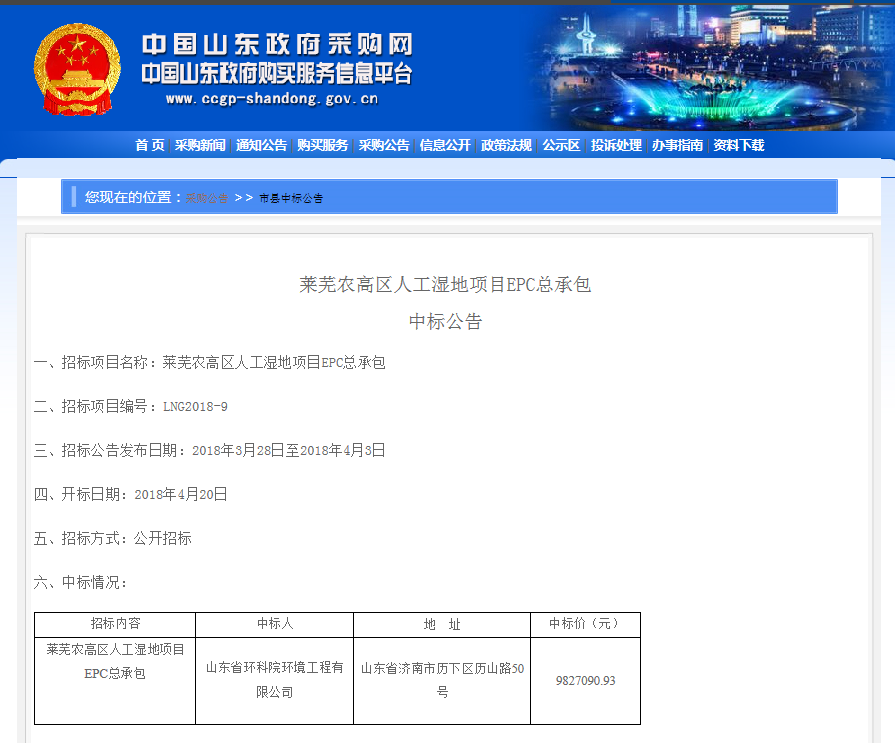Screen dimensions: 895x743
Task: Click the 您现在的位置 label
Action: tap(133, 197)
